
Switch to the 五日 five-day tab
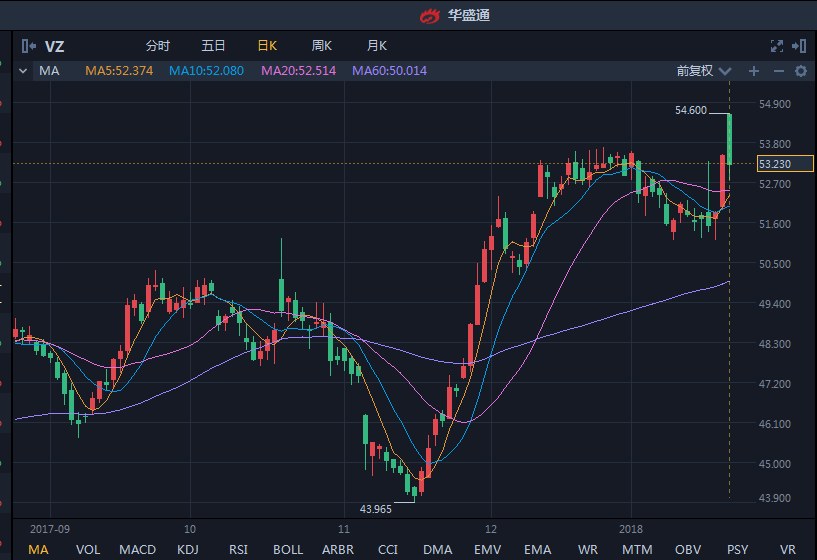(213, 46)
